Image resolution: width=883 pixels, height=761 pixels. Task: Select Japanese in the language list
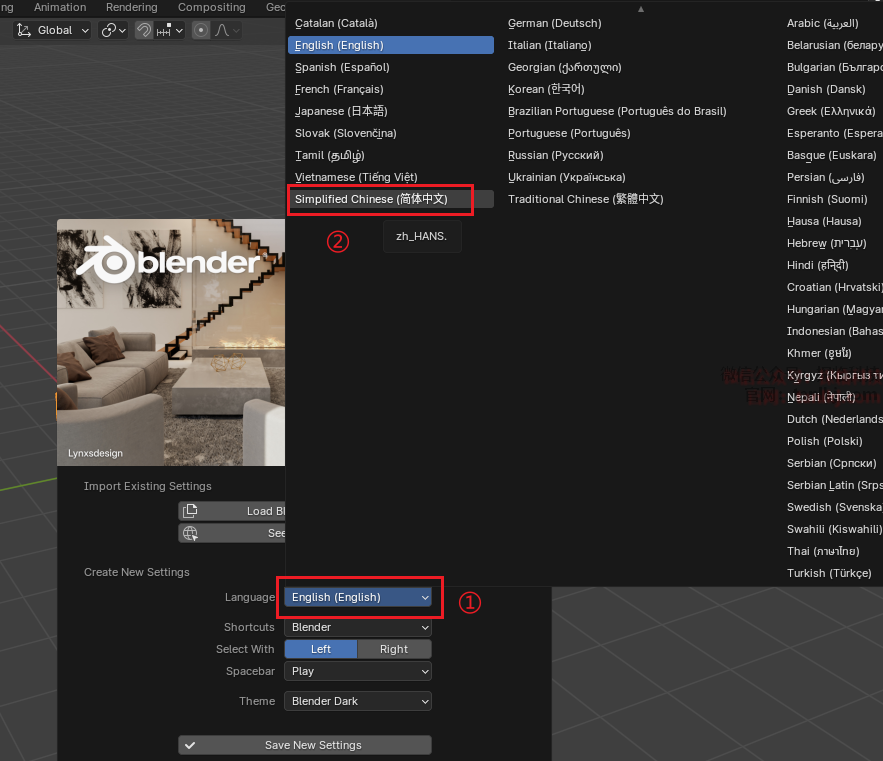(341, 111)
